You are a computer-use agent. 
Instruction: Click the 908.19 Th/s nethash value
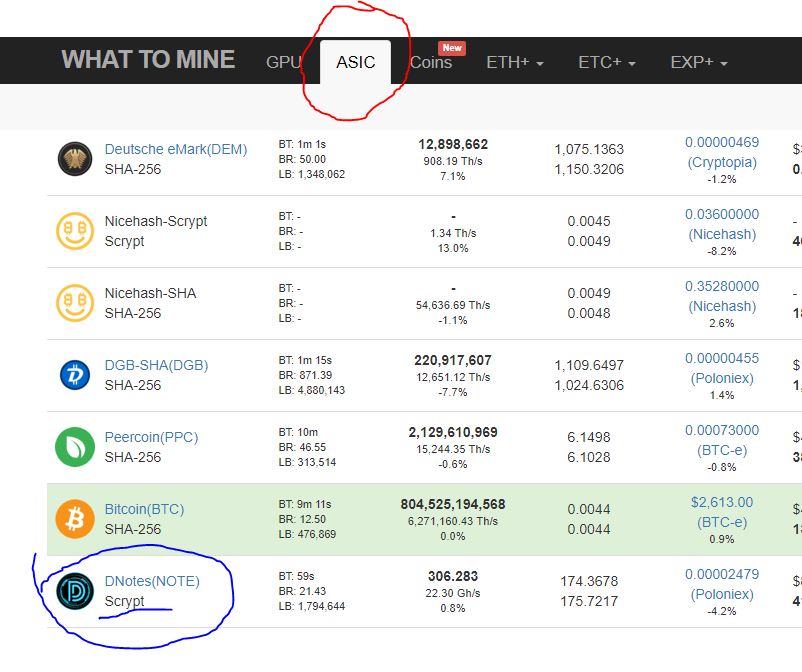453,162
